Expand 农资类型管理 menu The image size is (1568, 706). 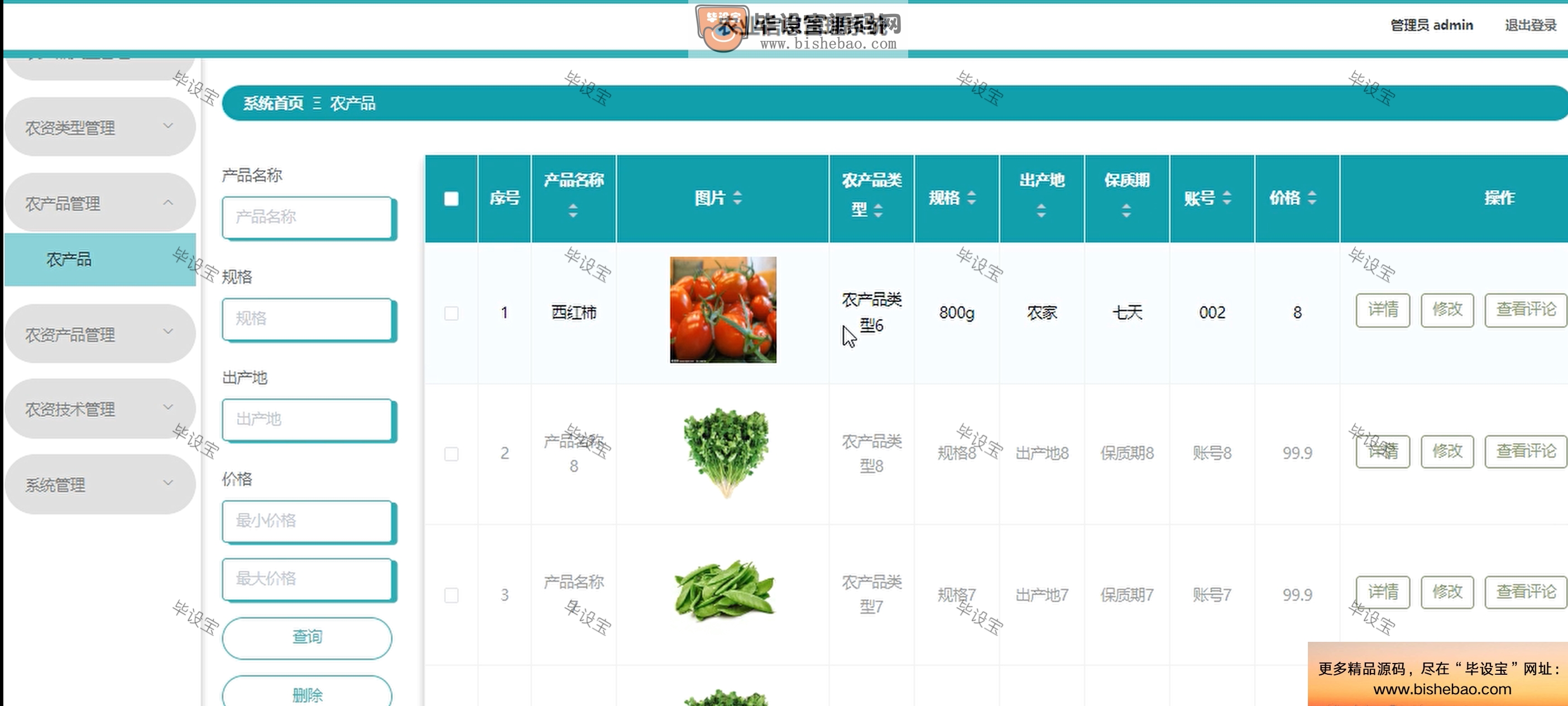100,127
